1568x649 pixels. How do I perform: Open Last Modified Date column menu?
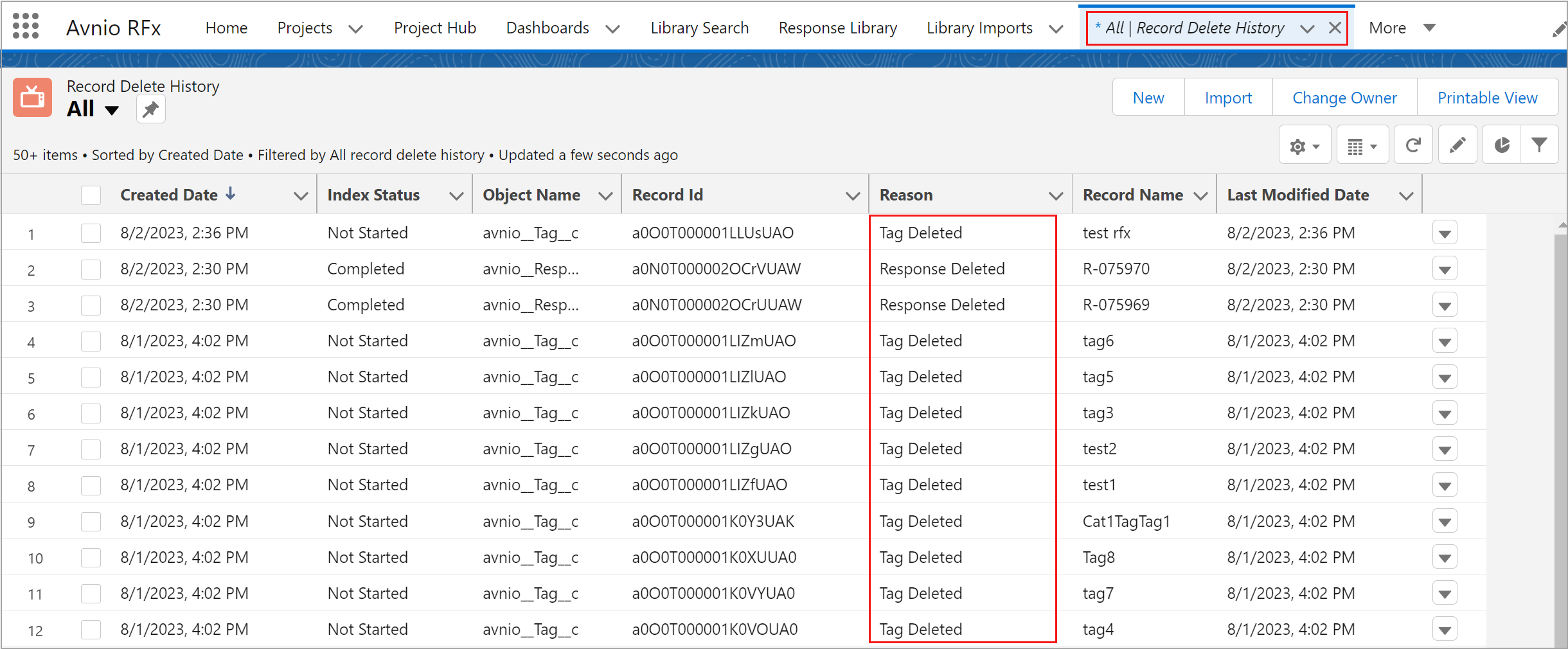coord(1406,196)
